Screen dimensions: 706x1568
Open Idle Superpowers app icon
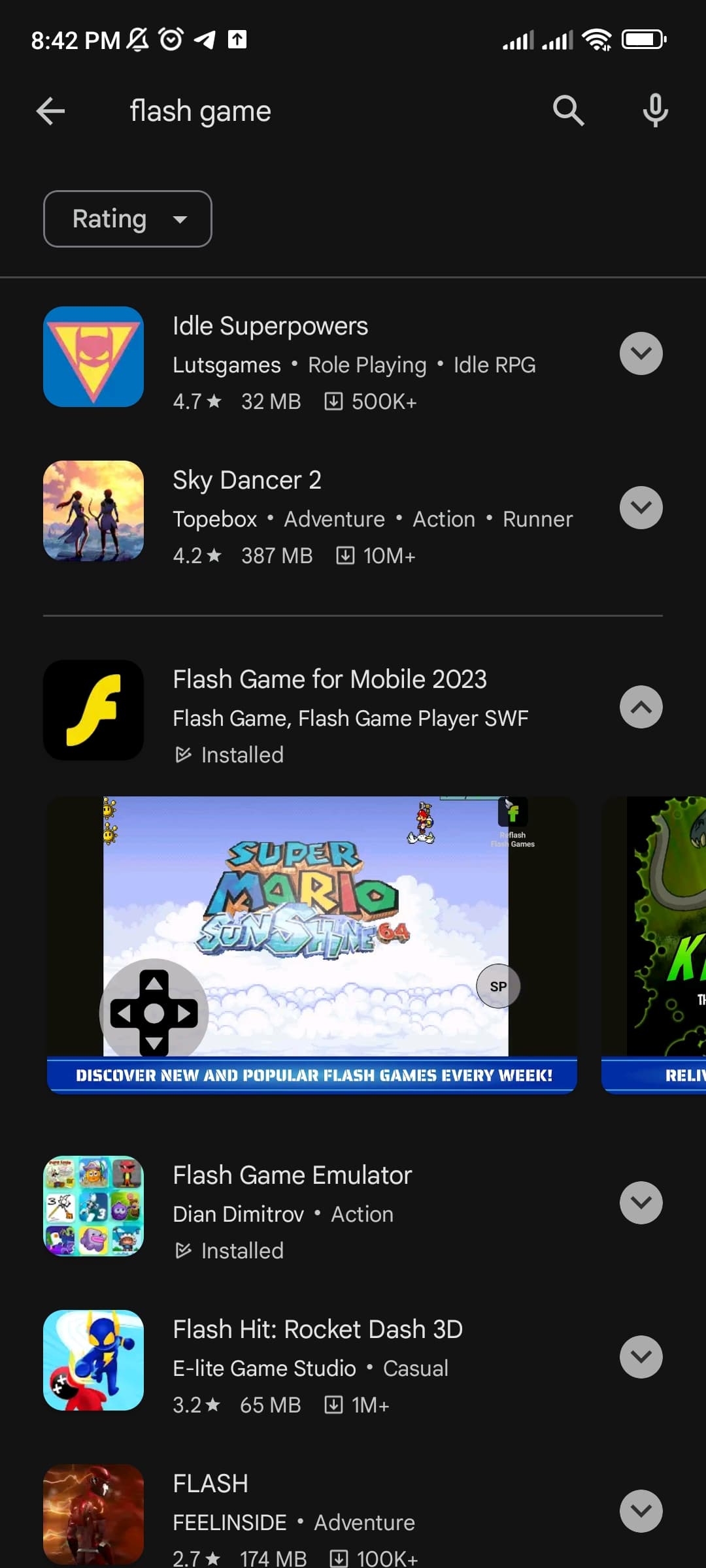pyautogui.click(x=93, y=357)
